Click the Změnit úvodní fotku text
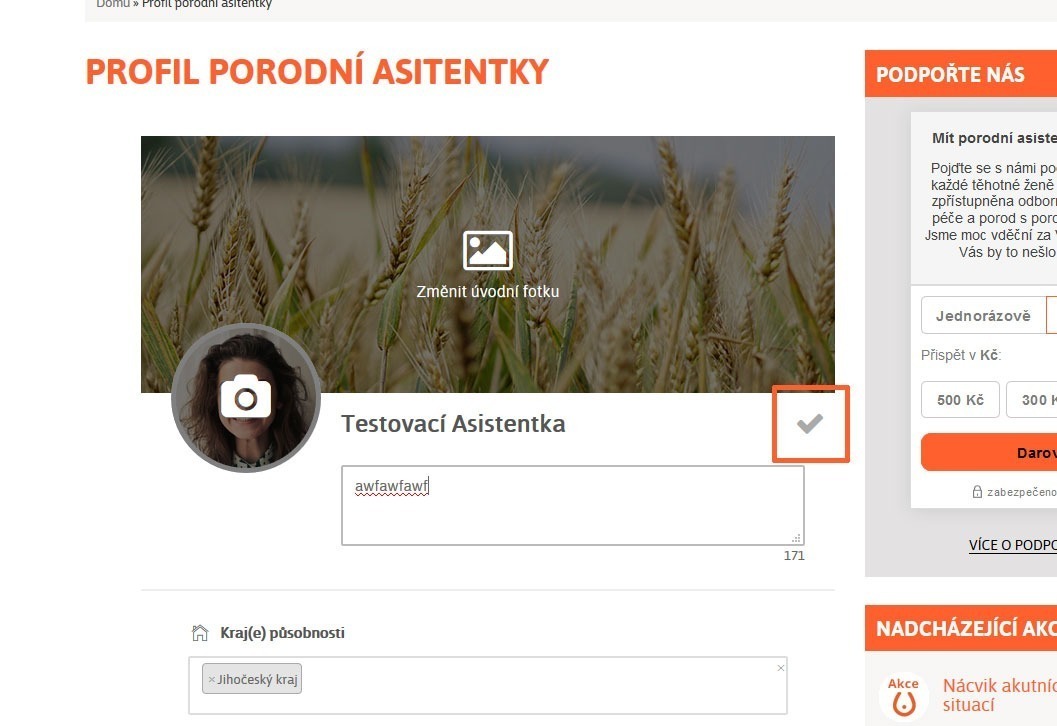This screenshot has width=1057, height=726. tap(487, 291)
